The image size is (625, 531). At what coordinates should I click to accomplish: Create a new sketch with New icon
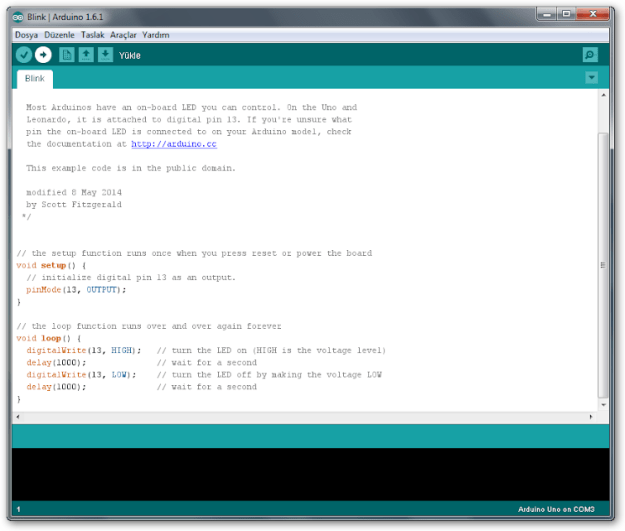(x=67, y=54)
